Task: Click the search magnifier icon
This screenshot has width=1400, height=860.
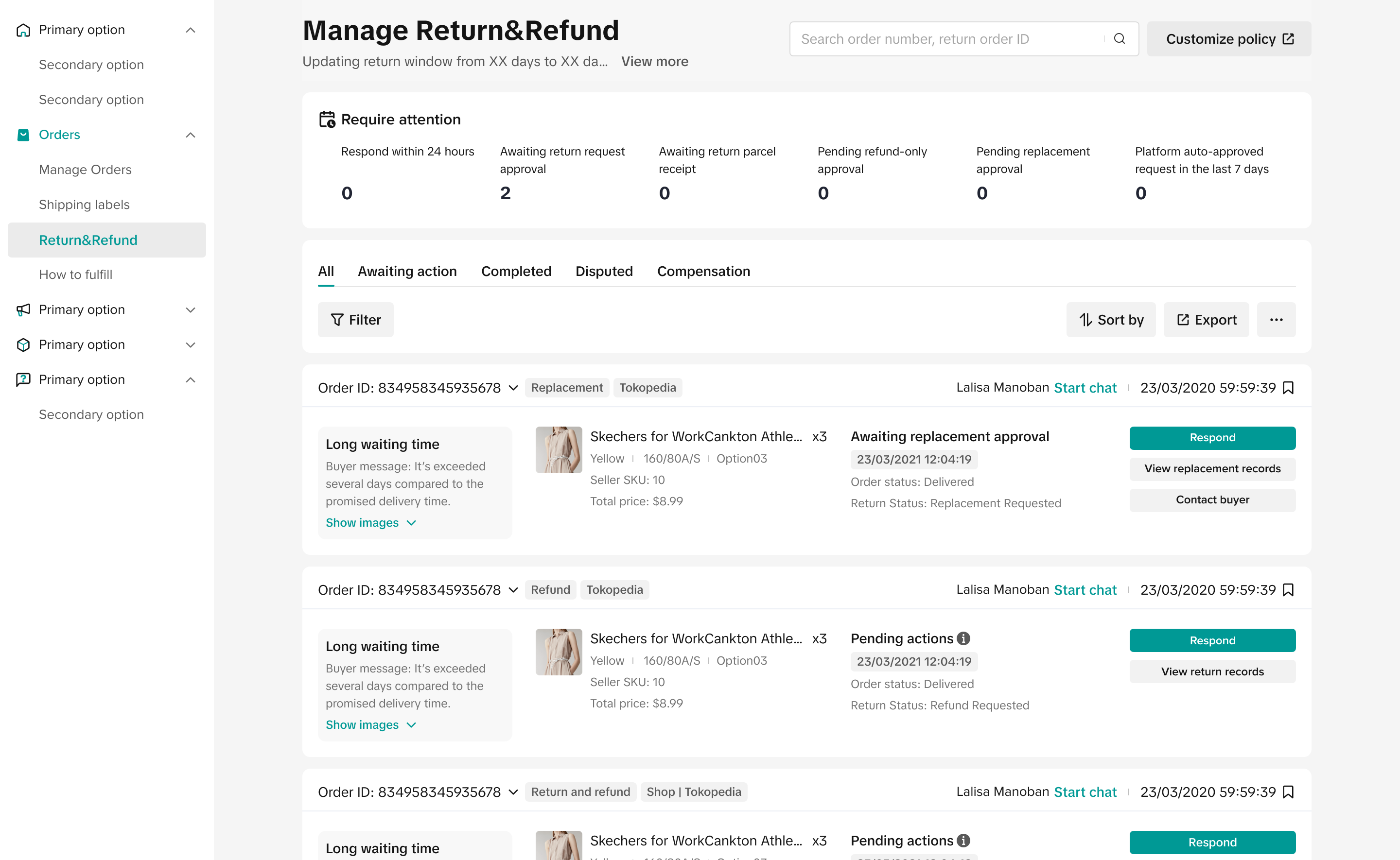Action: (x=1119, y=39)
